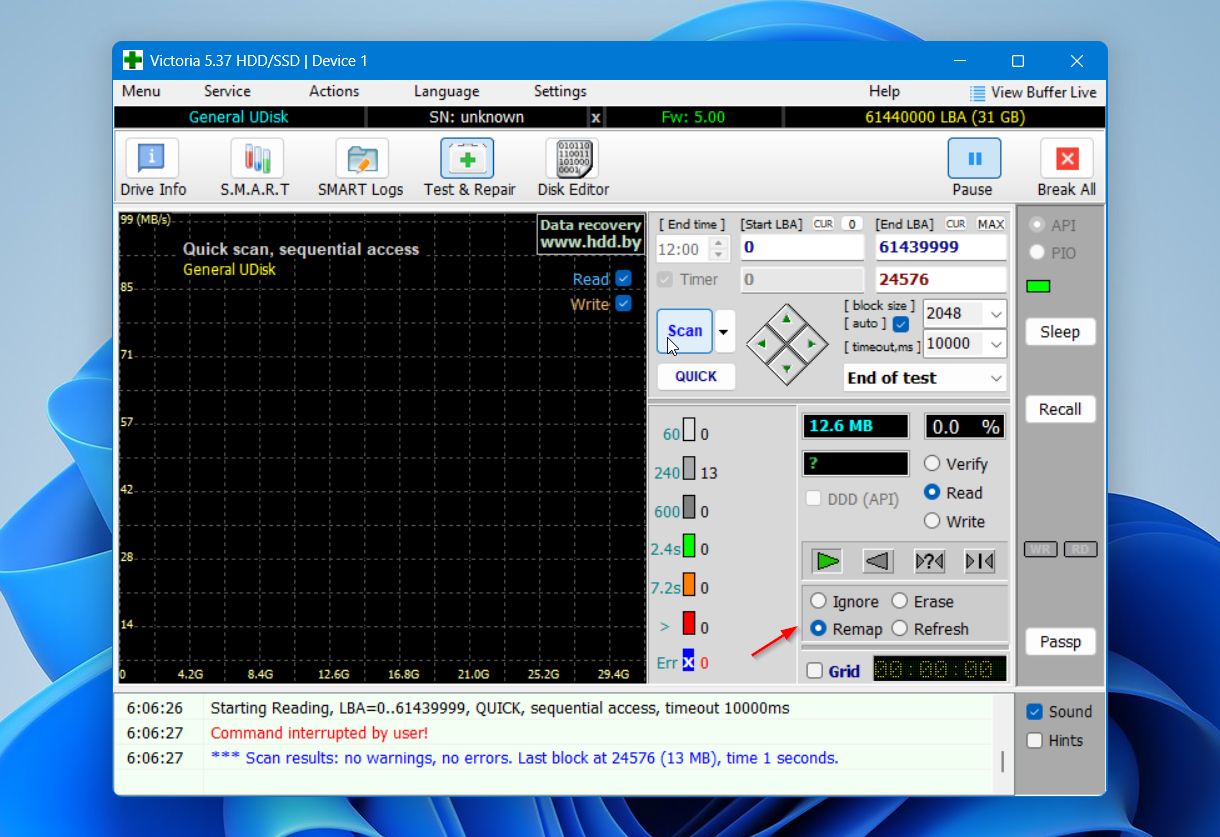Image resolution: width=1220 pixels, height=837 pixels.
Task: Click the Recall button
Action: [x=1060, y=409]
